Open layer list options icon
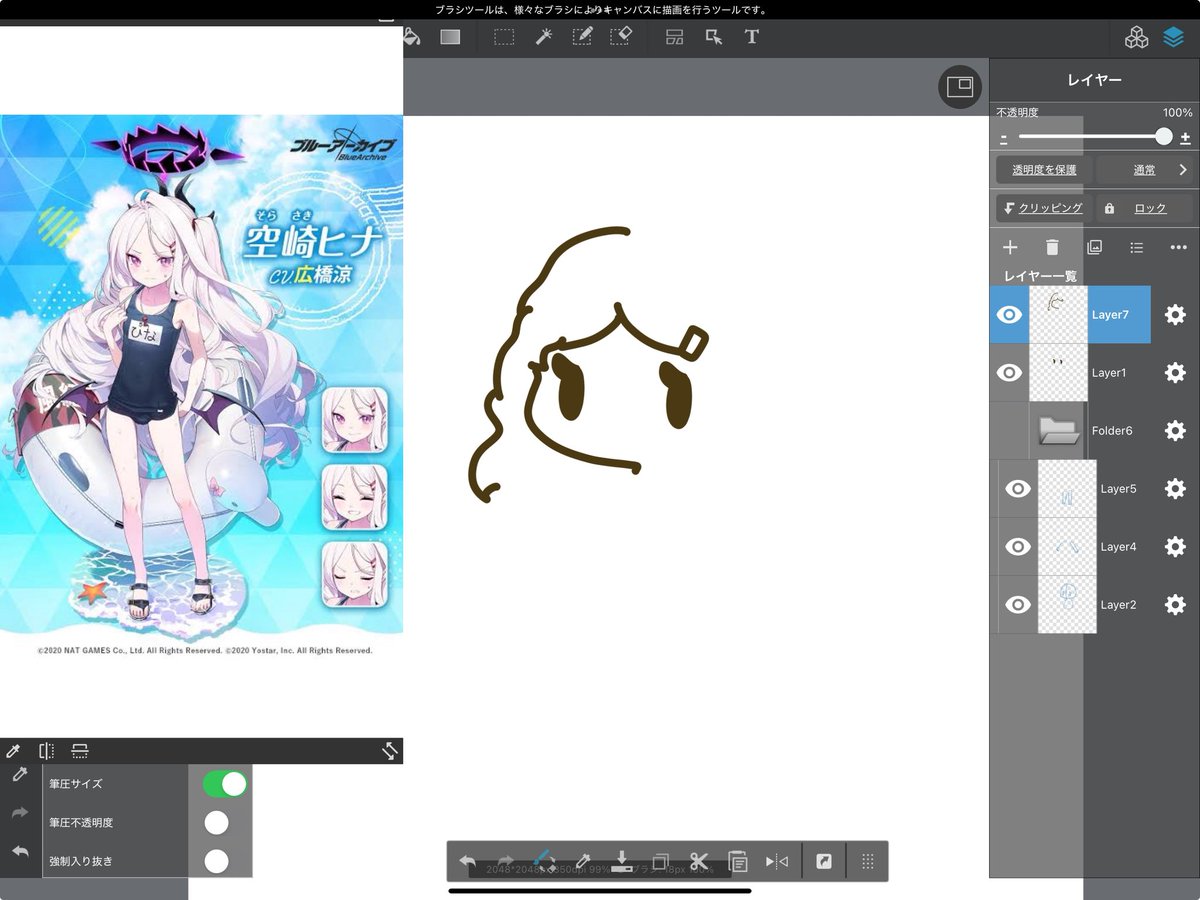The image size is (1200, 900). pyautogui.click(x=1136, y=247)
